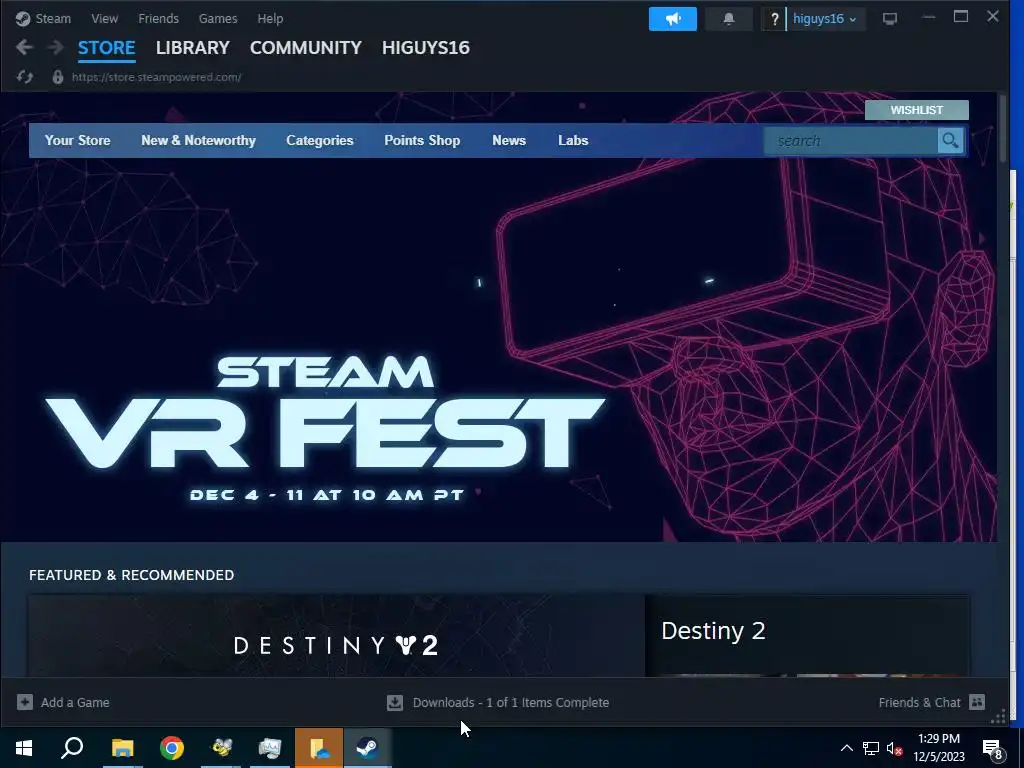The image size is (1024, 768).
Task: Click the Destiny 2 title text
Action: pyautogui.click(x=713, y=631)
